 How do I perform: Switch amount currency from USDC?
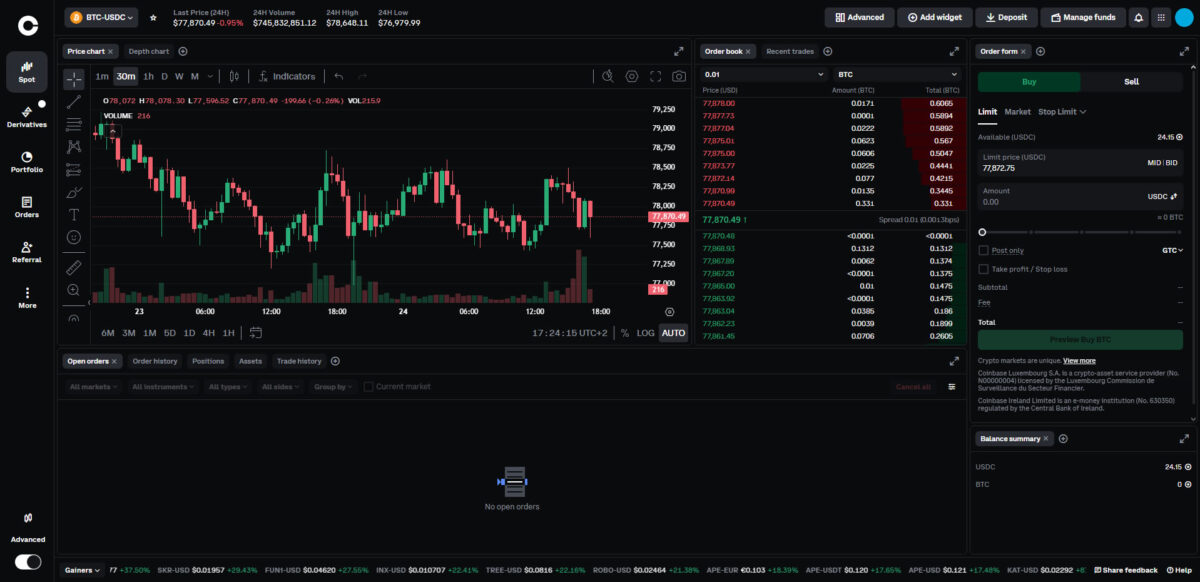(x=1163, y=197)
